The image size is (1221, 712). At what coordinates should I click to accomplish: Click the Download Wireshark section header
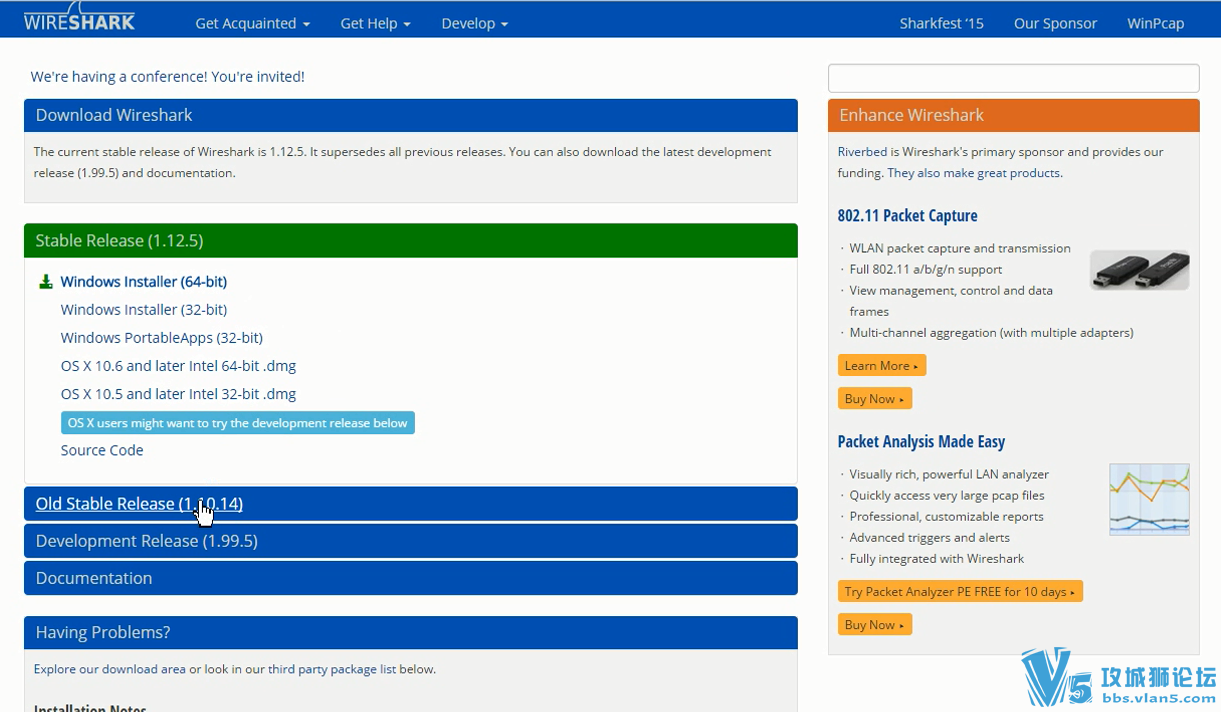click(411, 115)
